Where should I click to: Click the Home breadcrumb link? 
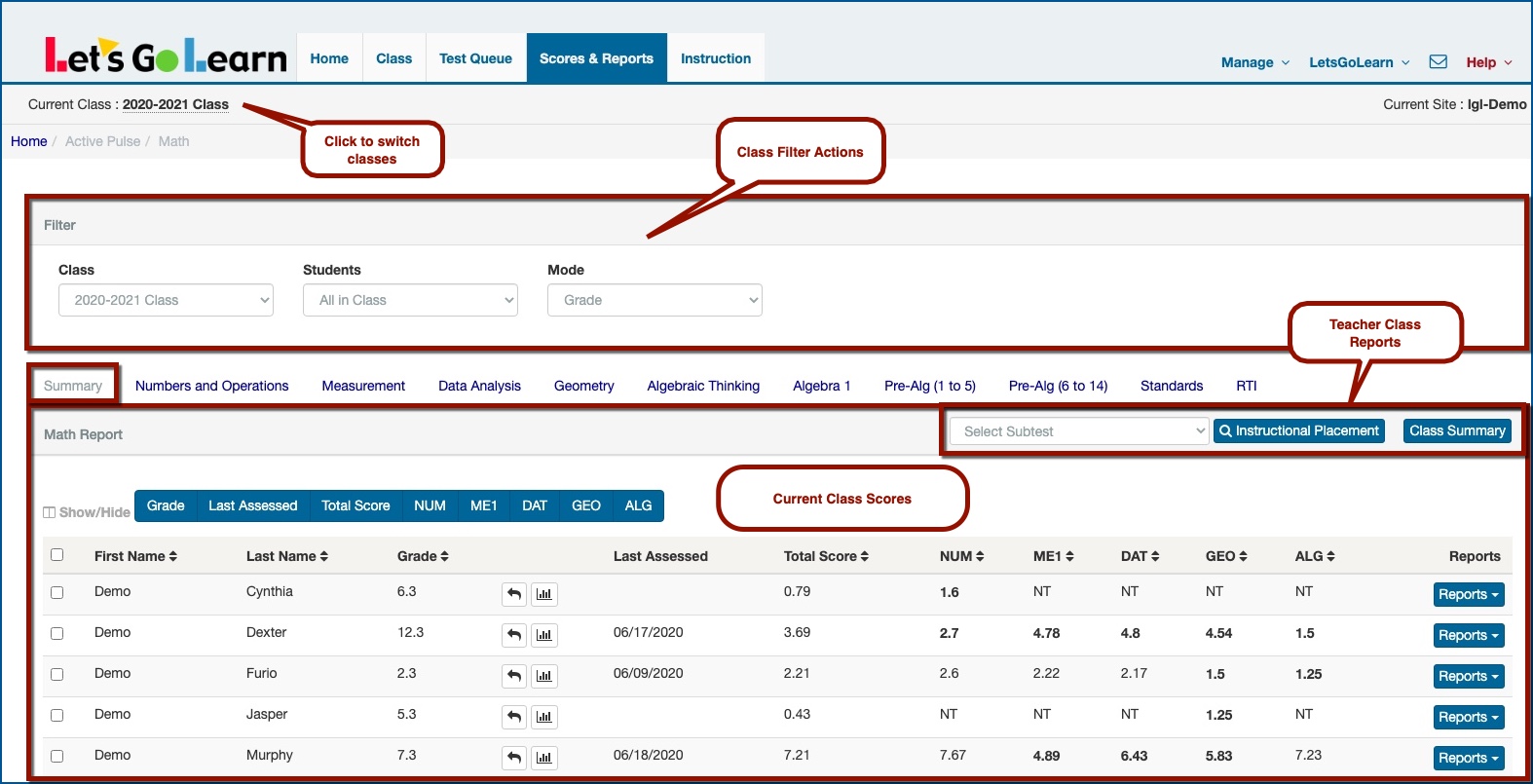coord(29,141)
